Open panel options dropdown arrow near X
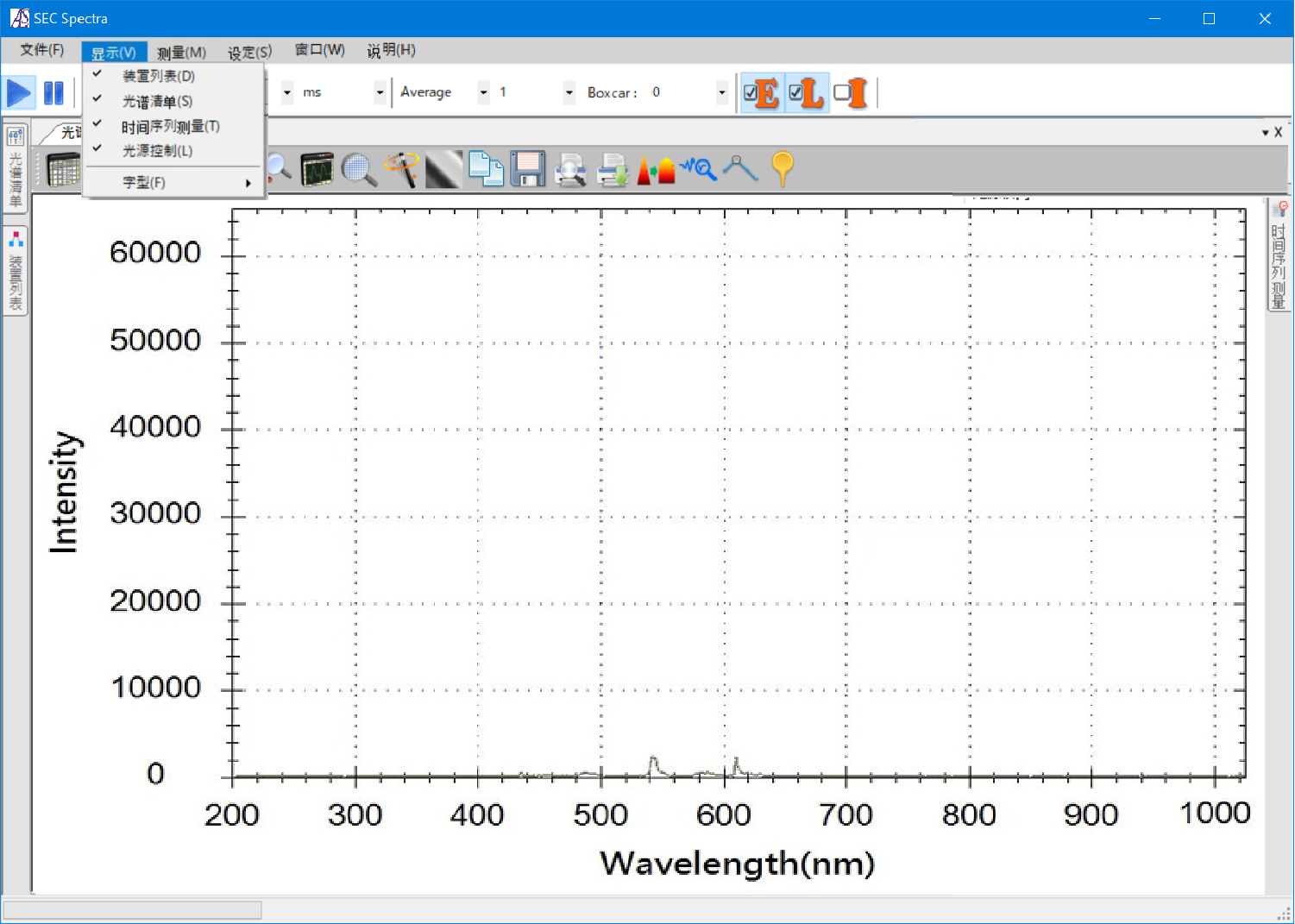The image size is (1295, 924). 1265,133
